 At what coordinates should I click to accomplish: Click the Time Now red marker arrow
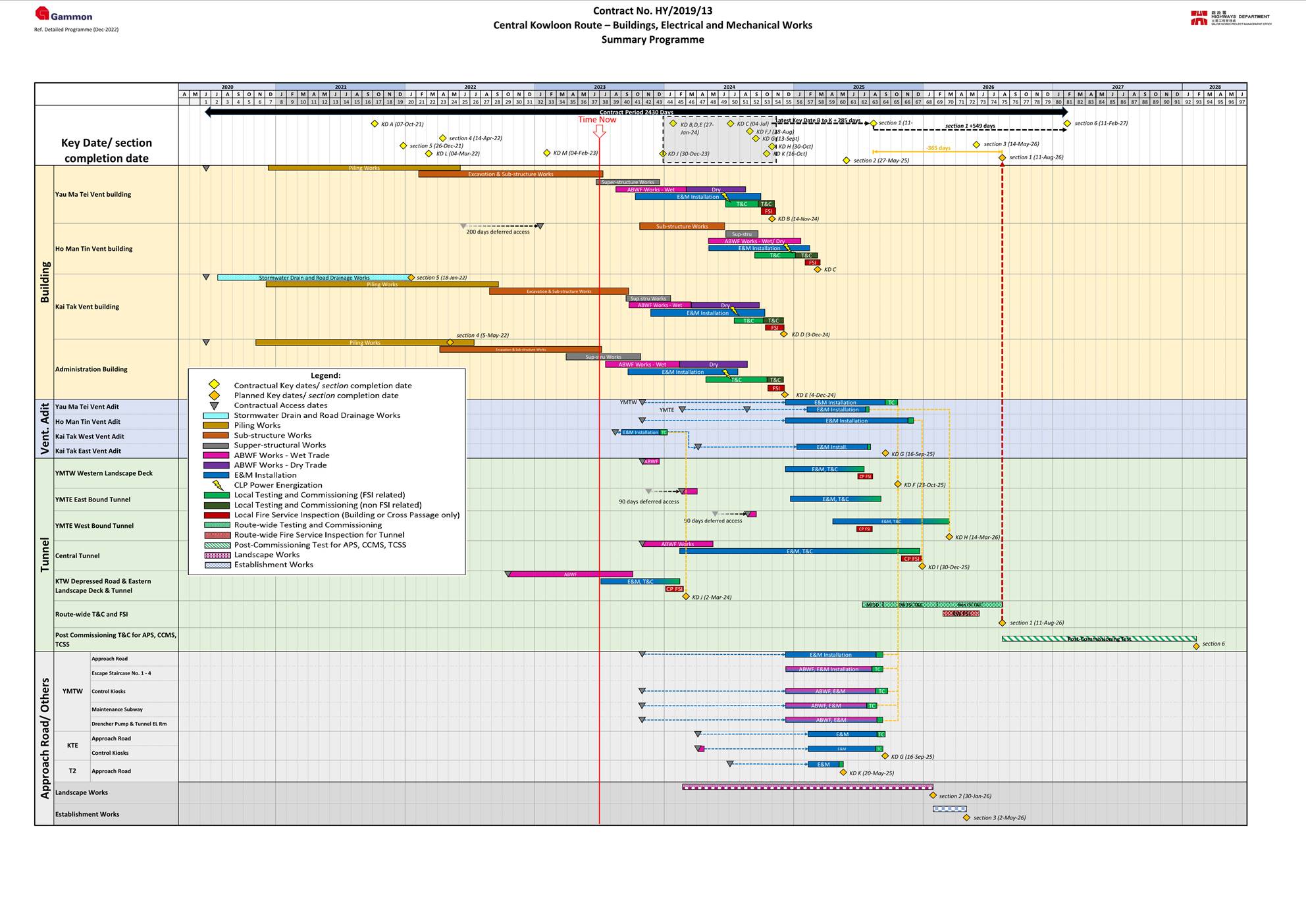600,132
